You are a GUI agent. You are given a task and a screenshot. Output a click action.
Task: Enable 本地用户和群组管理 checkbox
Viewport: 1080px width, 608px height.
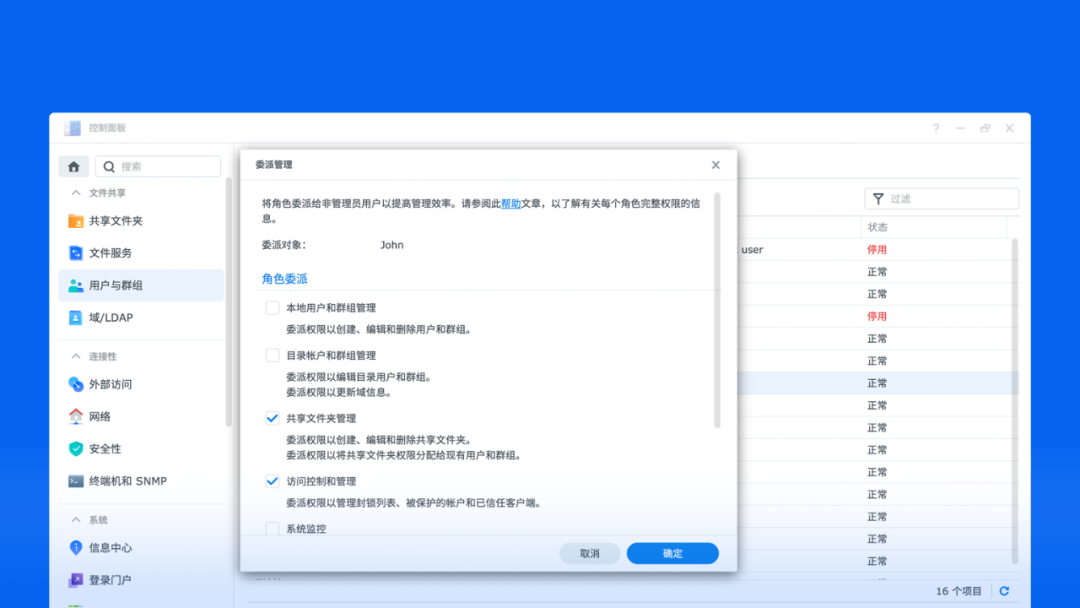point(272,308)
